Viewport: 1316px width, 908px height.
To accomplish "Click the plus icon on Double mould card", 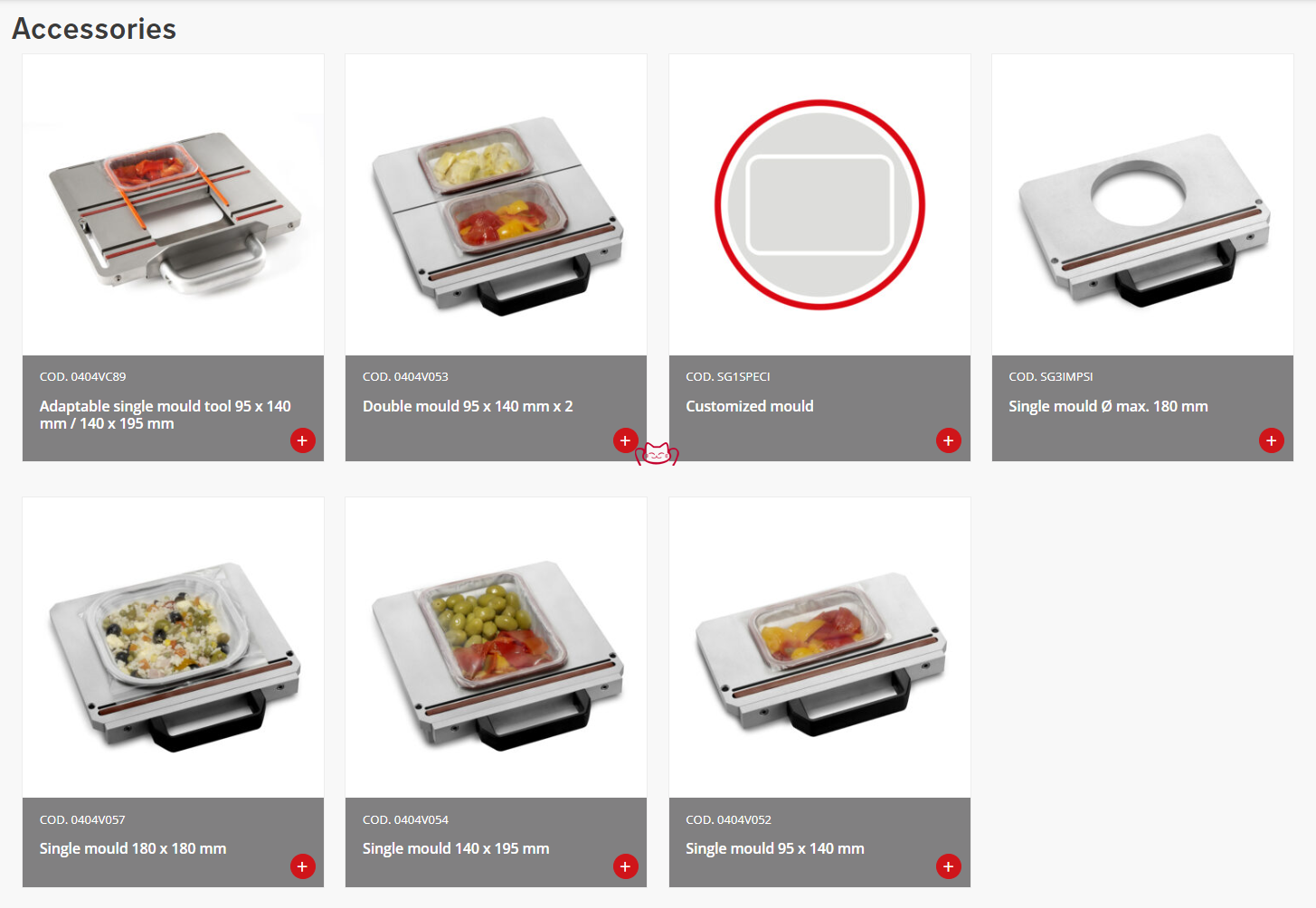I will [625, 440].
